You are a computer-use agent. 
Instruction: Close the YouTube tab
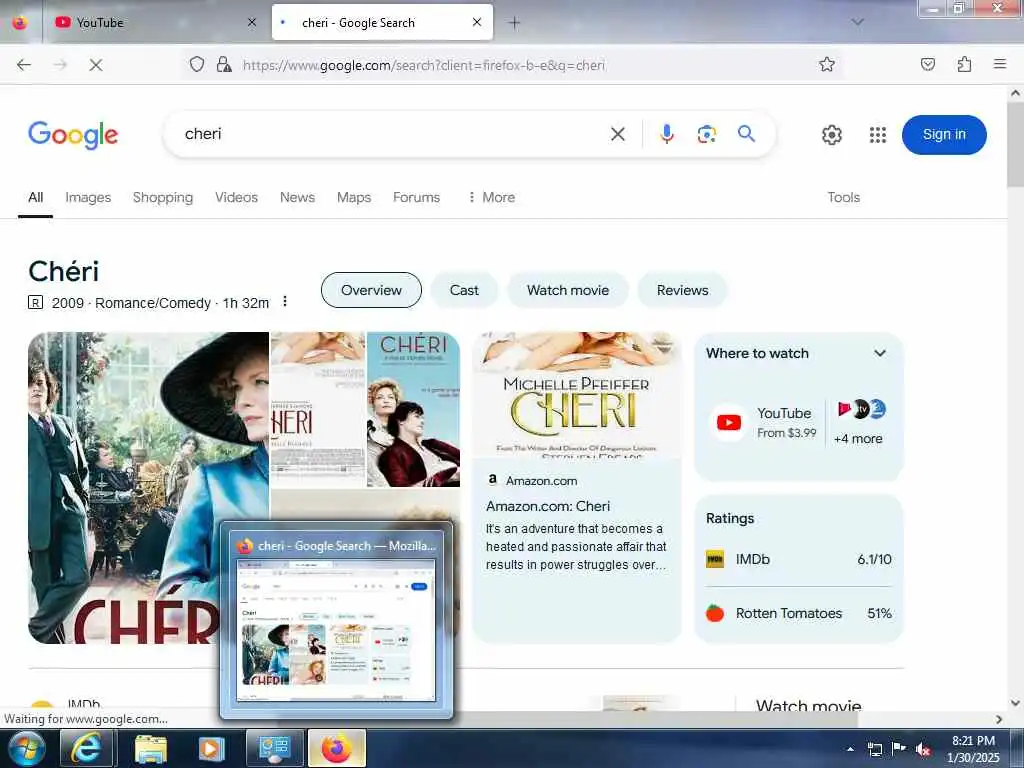point(252,22)
